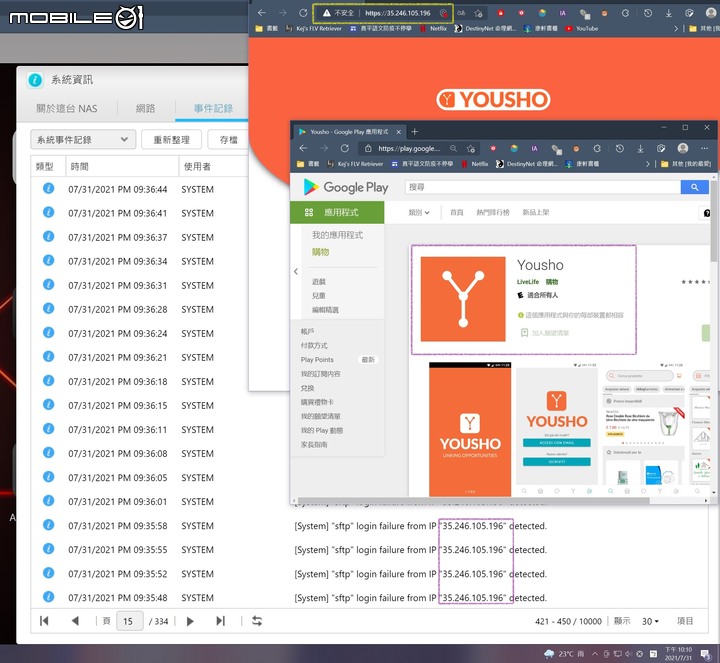Click the page number field showing 15

point(129,621)
